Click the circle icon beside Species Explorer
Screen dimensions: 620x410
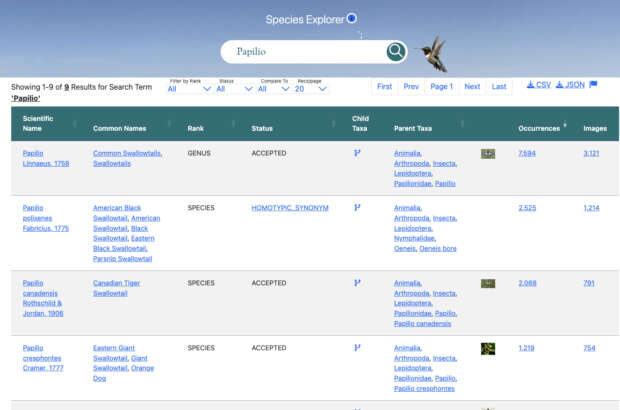(x=351, y=19)
